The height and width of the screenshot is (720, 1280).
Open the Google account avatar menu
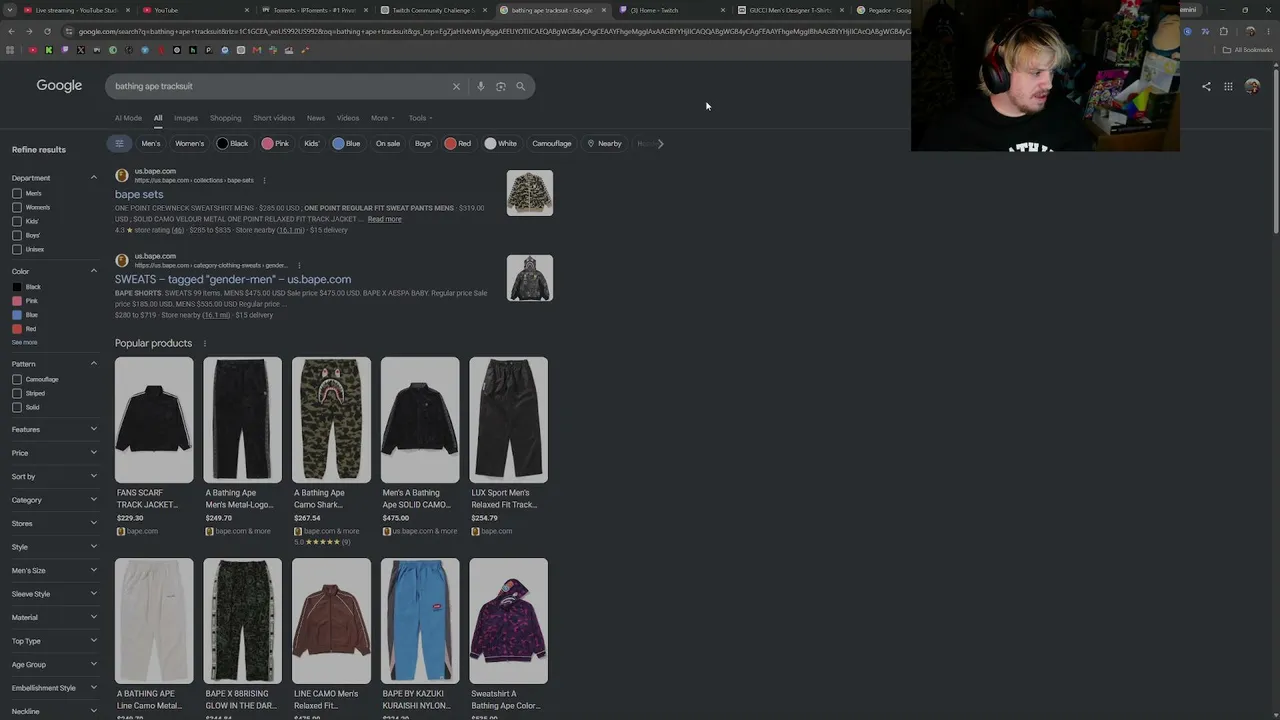click(x=1252, y=87)
